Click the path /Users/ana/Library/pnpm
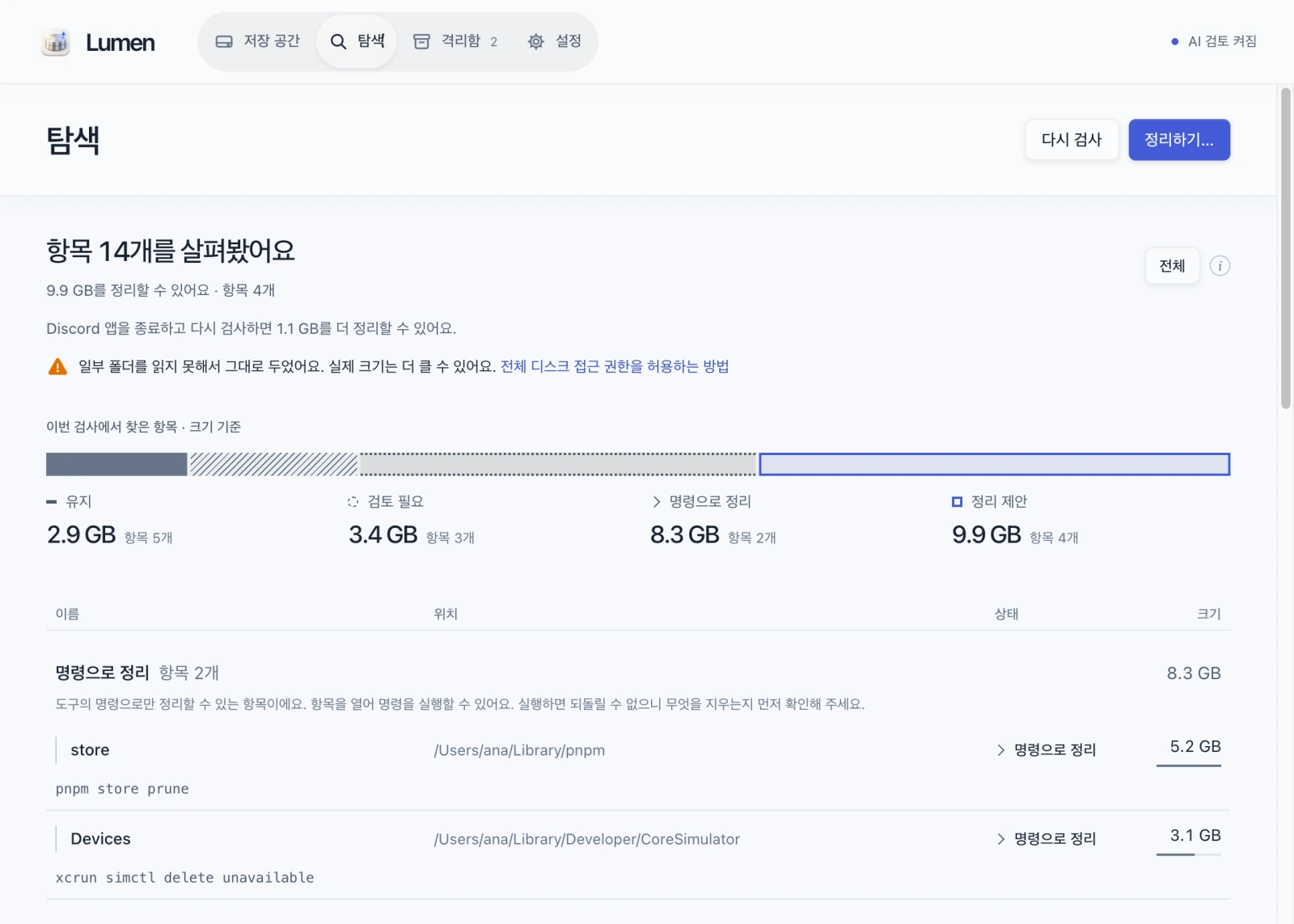This screenshot has height=924, width=1294. tap(519, 750)
